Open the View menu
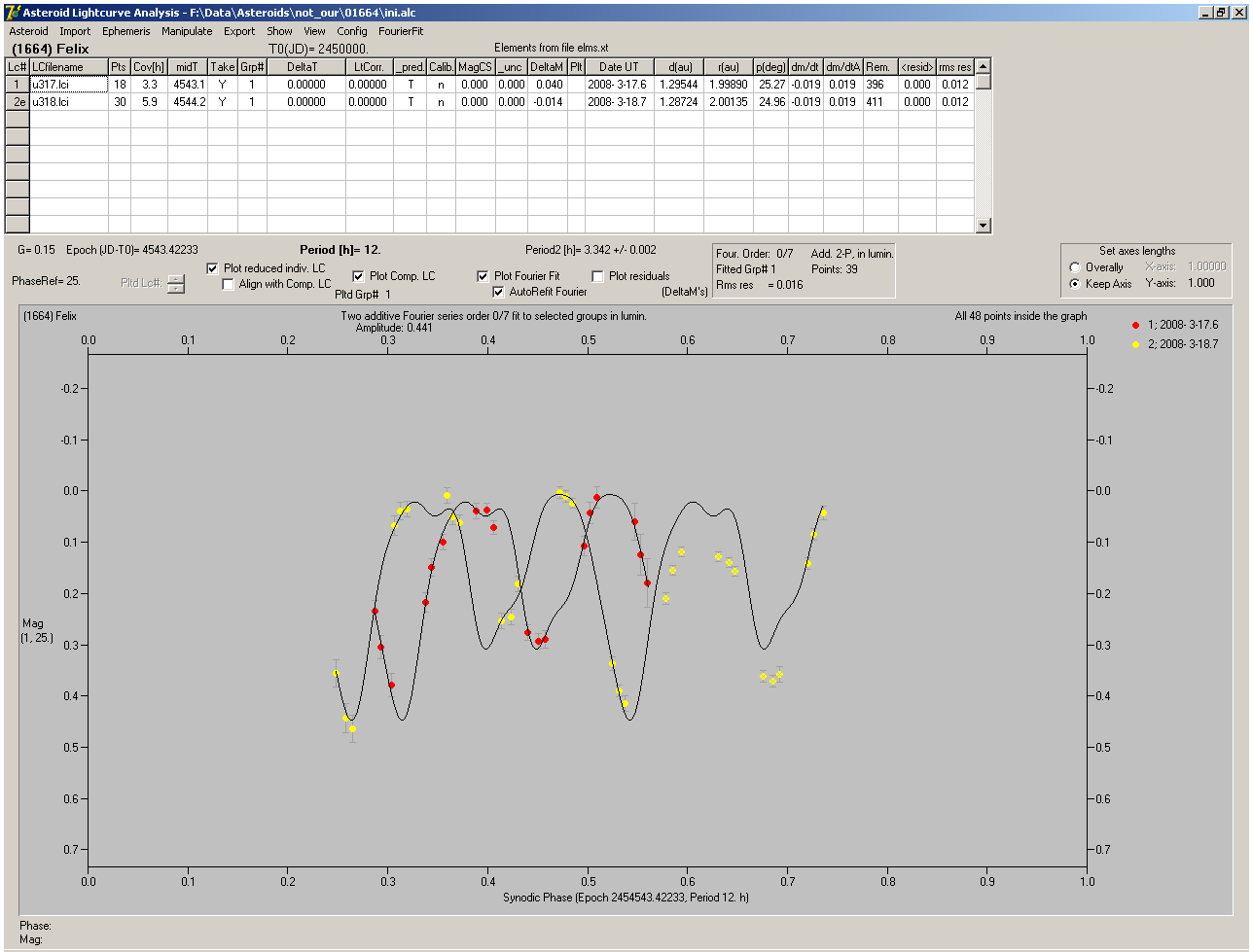The height and width of the screenshot is (952, 1253). [314, 31]
